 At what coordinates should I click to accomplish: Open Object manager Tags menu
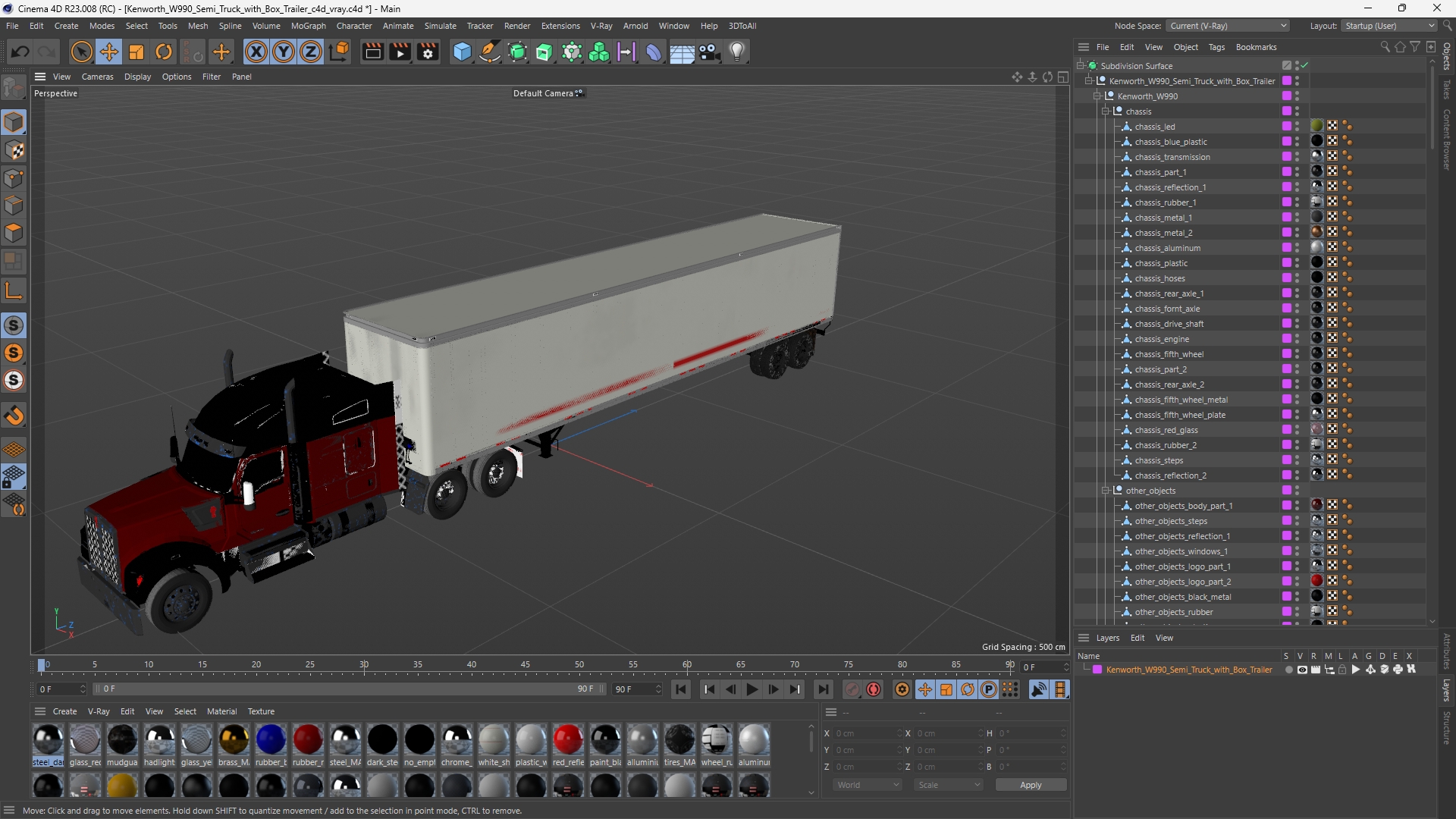pos(1216,47)
